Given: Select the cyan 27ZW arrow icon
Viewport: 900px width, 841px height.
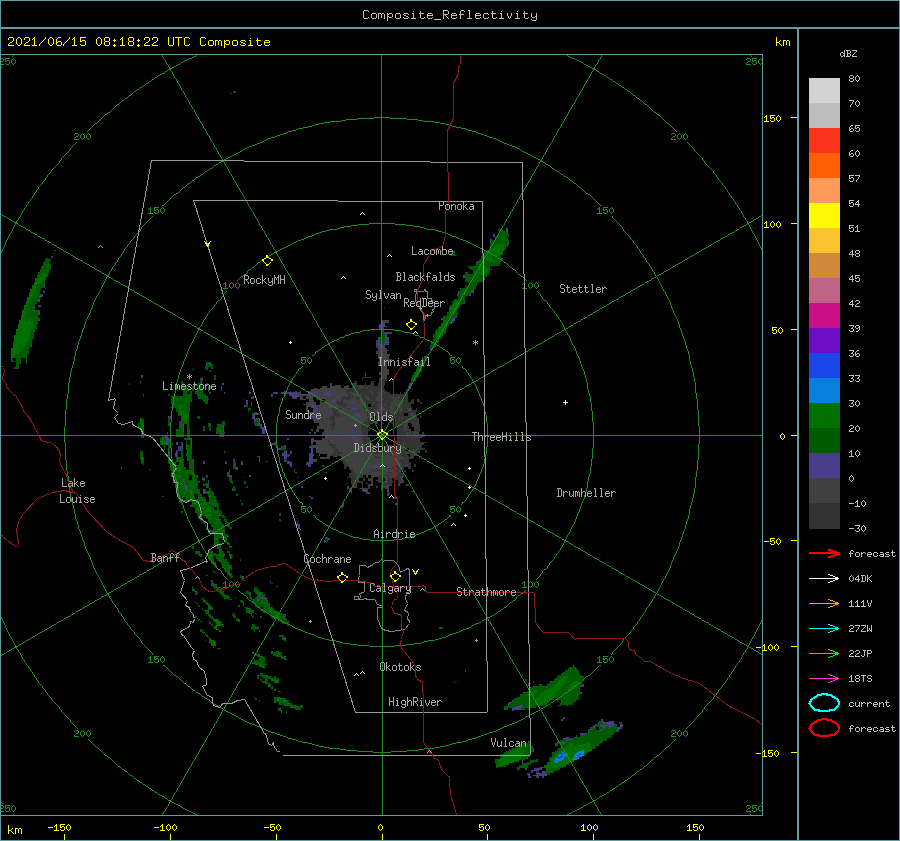Looking at the screenshot, I should point(824,629).
